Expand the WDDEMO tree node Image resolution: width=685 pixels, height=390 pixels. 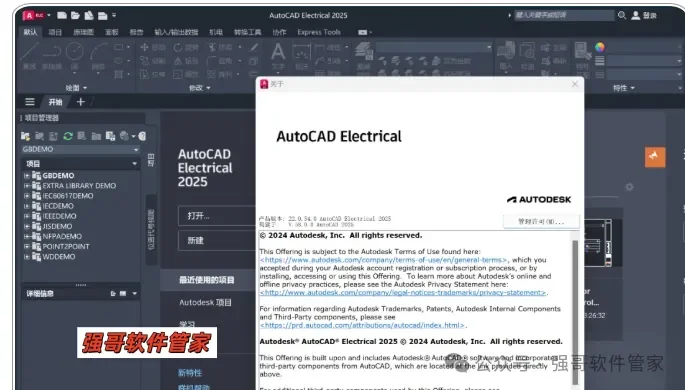(x=27, y=257)
